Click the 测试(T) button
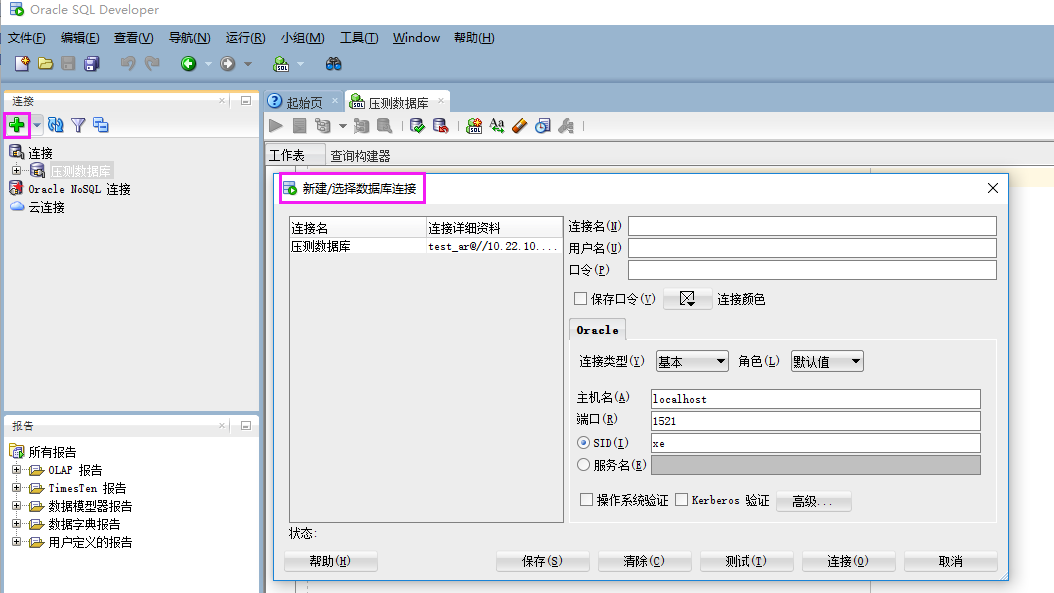Image resolution: width=1054 pixels, height=593 pixels. coord(746,561)
